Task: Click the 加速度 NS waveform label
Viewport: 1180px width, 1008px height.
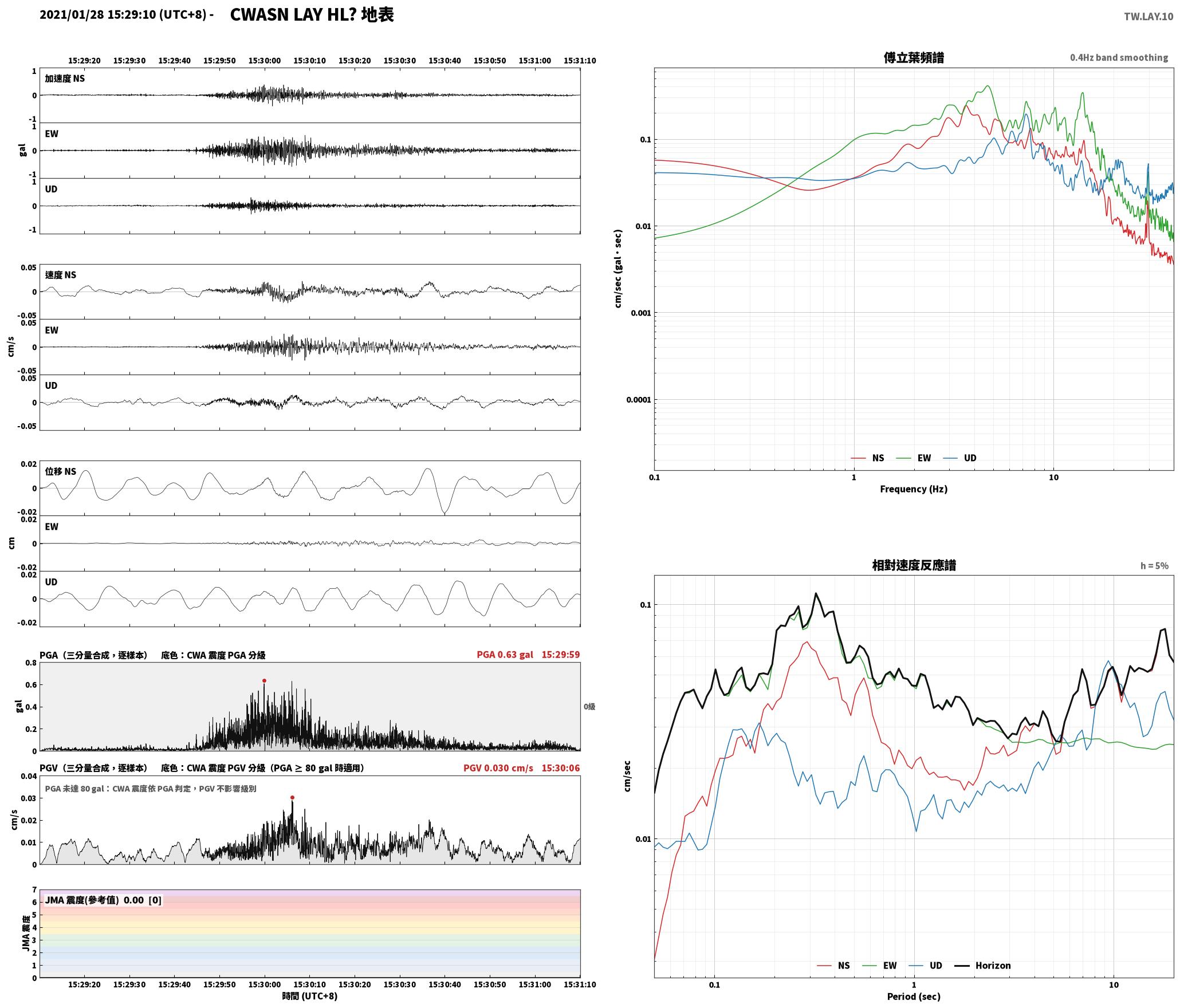Action: tap(65, 78)
